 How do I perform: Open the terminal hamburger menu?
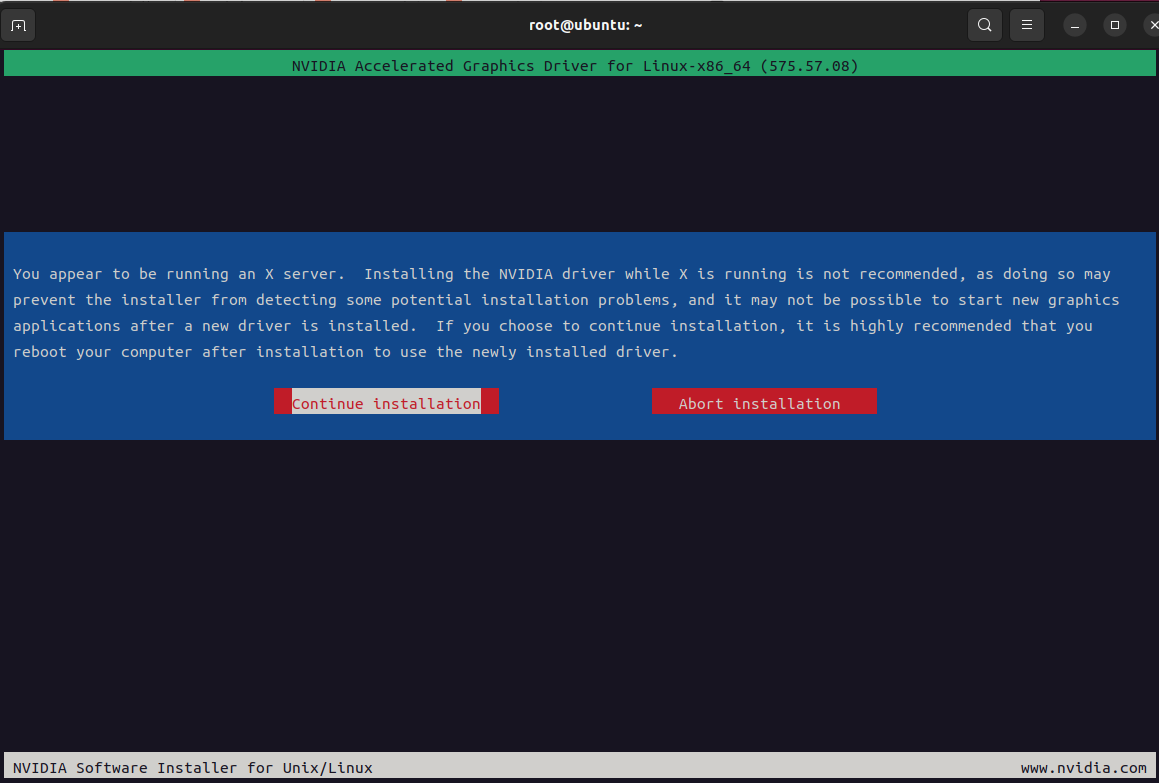1027,25
